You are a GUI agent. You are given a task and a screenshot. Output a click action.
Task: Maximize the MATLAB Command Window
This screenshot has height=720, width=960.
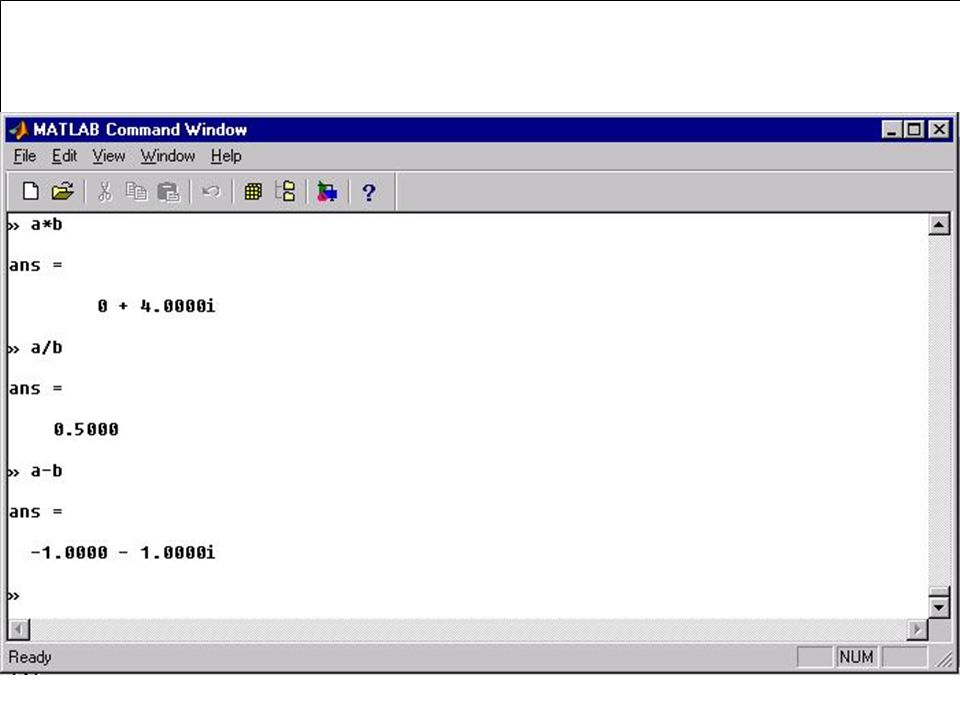point(915,130)
